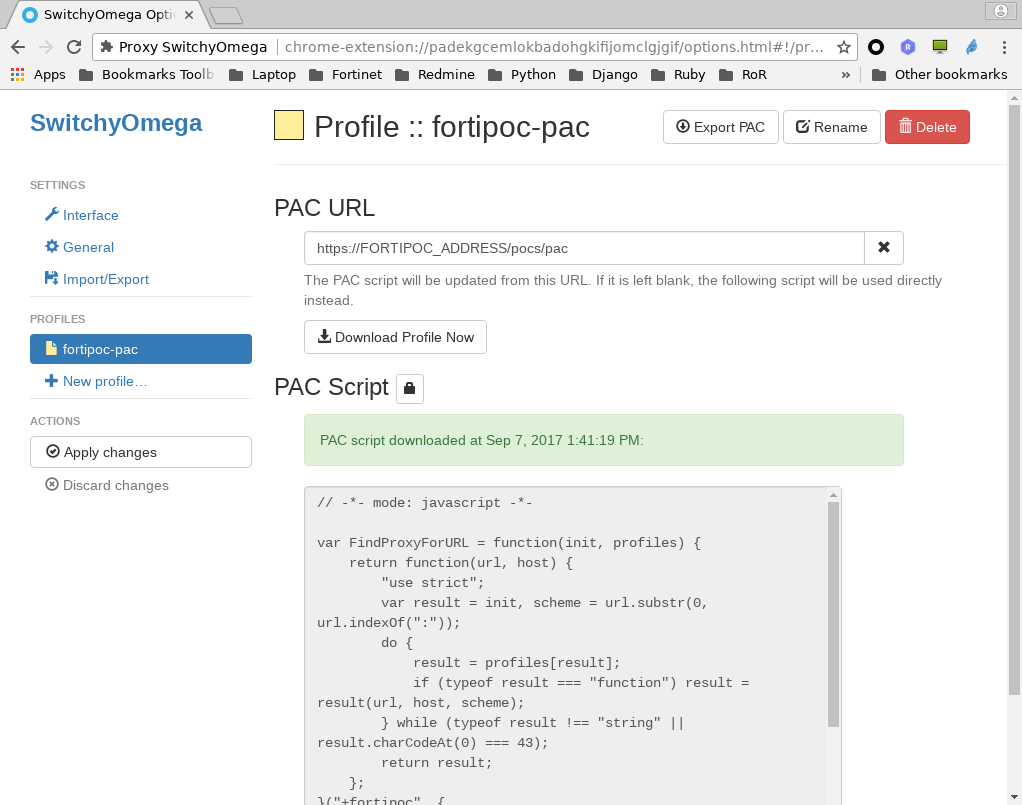Image resolution: width=1022 pixels, height=805 pixels.
Task: Click the page vertical scrollbar
Action: [x=1014, y=400]
